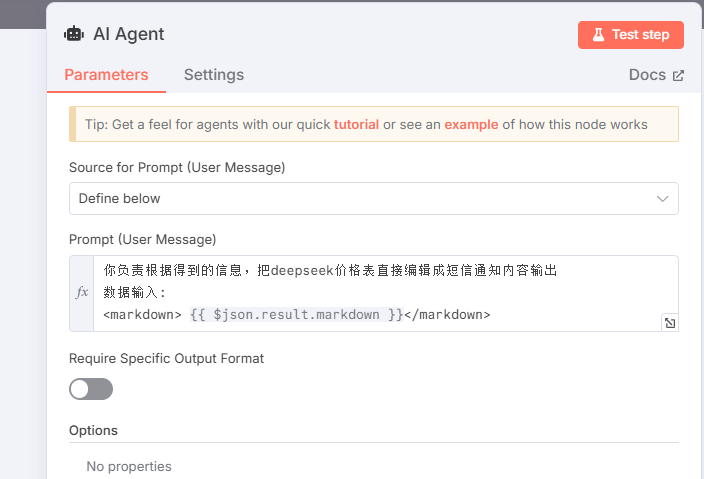This screenshot has height=479, width=704.
Task: Click the 'Define below' combo box
Action: [x=360, y=198]
